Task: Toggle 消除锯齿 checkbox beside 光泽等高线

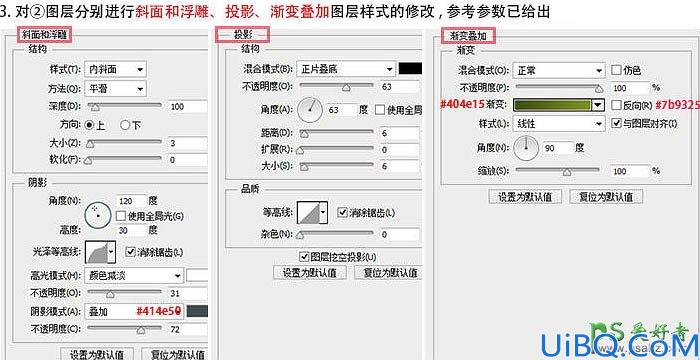Action: coord(130,252)
